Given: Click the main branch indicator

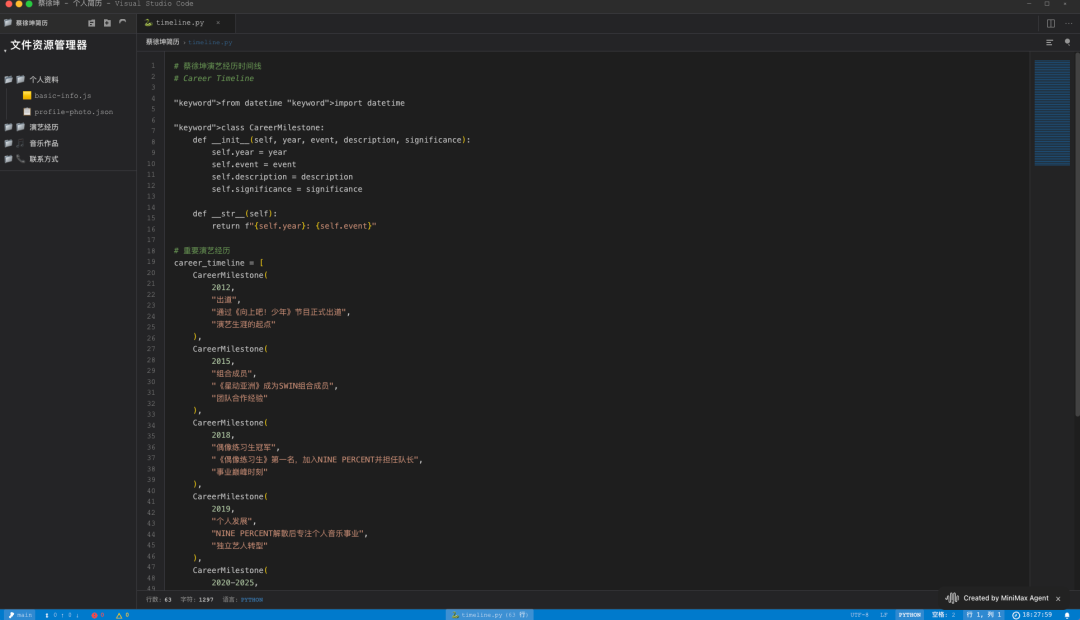Looking at the screenshot, I should (x=20, y=615).
